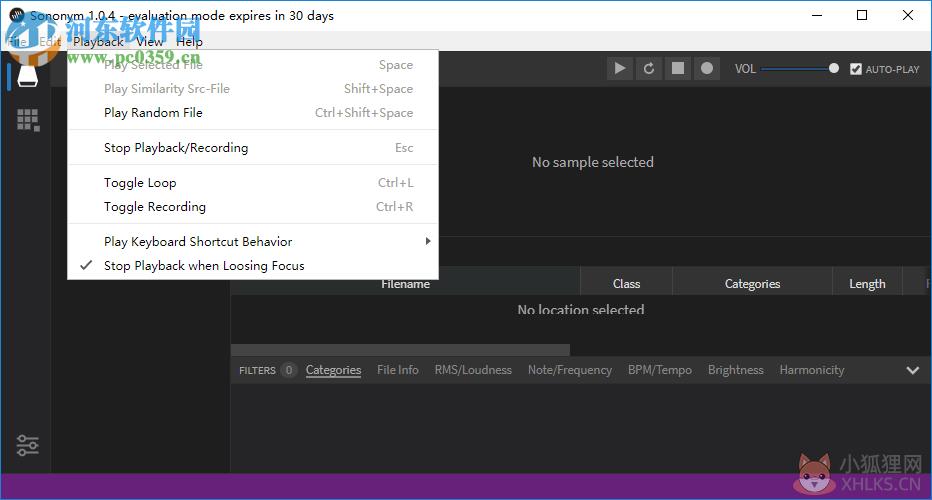Image resolution: width=932 pixels, height=500 pixels.
Task: Open the Harmonicity filter tab
Action: [812, 370]
